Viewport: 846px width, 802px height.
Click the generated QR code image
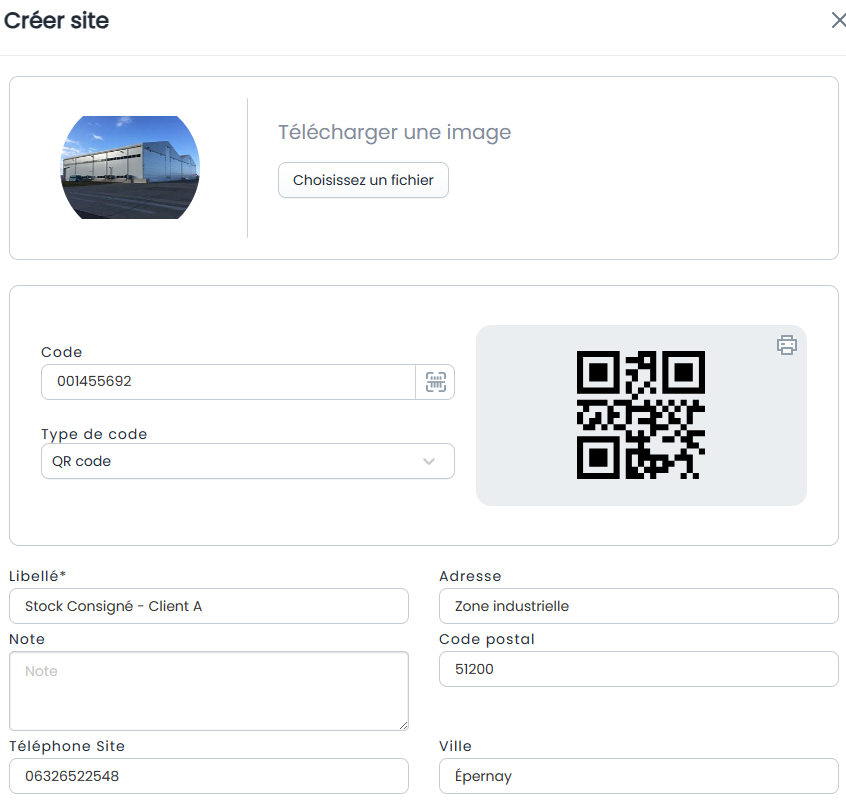pyautogui.click(x=641, y=415)
